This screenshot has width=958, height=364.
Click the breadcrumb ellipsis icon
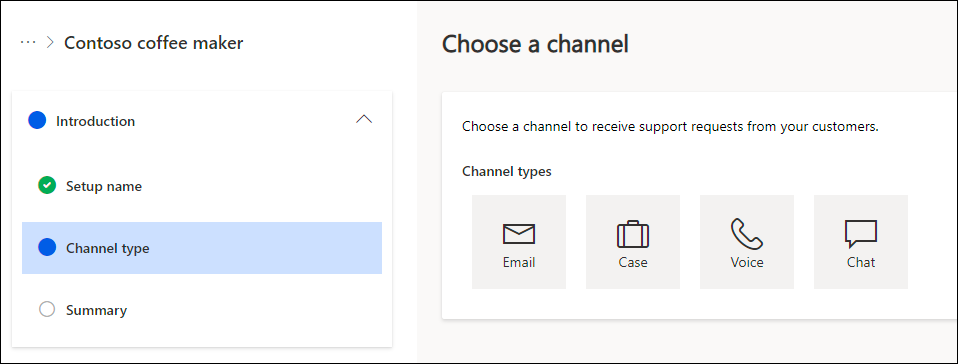click(28, 43)
